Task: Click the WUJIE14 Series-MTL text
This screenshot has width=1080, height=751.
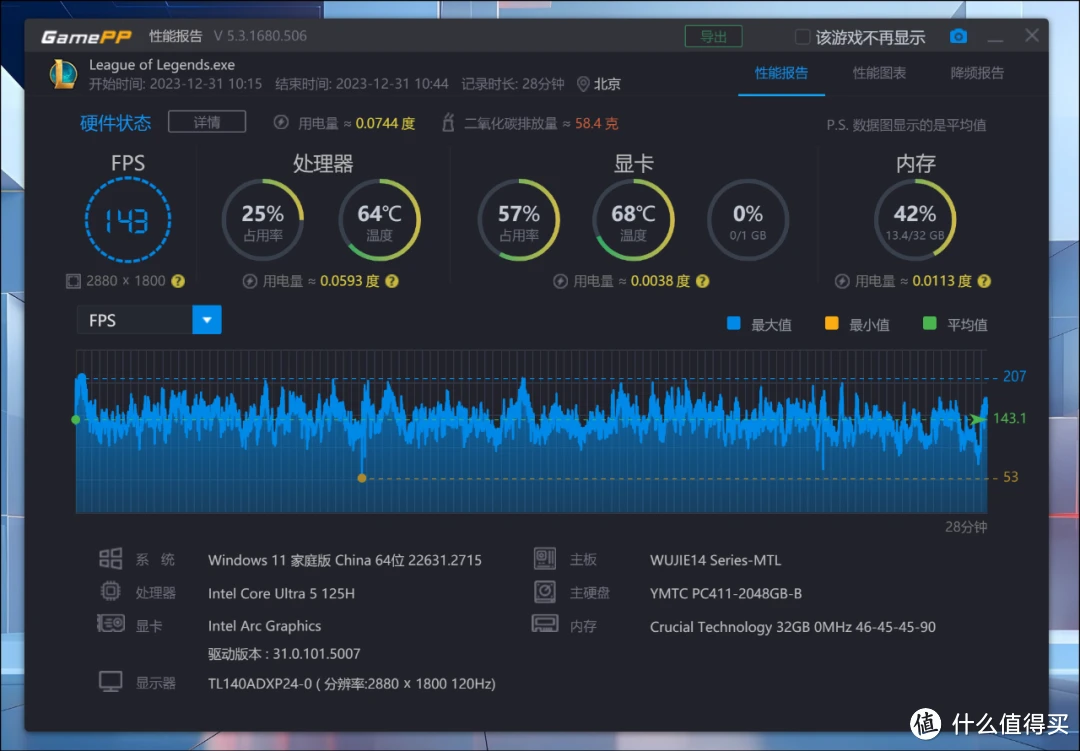Action: 715,560
